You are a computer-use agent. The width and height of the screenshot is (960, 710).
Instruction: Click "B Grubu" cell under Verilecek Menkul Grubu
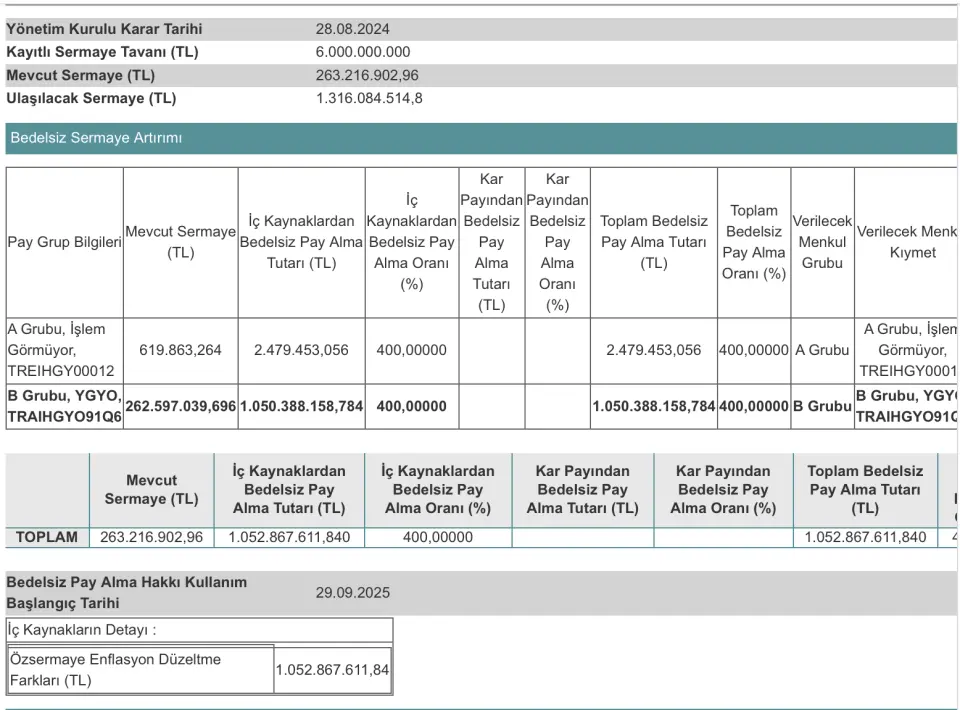[x=822, y=406]
